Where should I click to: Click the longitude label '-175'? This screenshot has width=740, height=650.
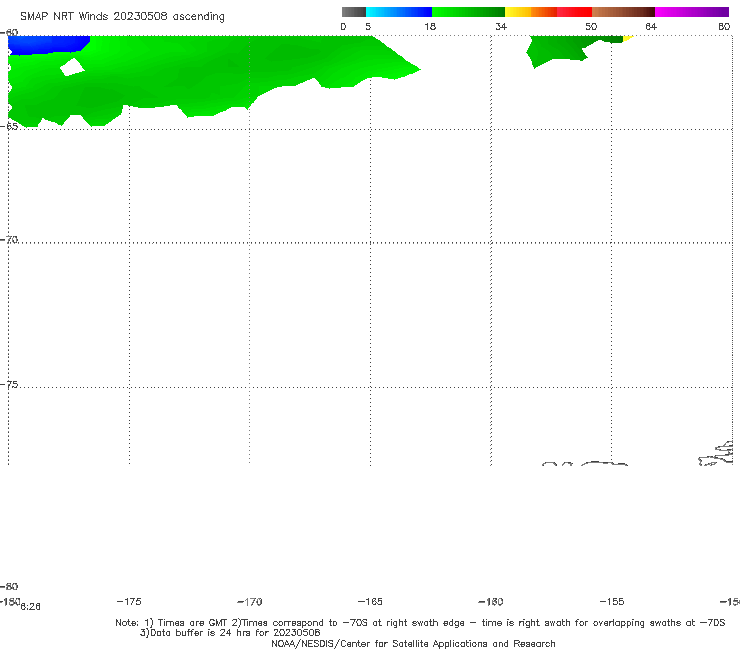pyautogui.click(x=129, y=601)
